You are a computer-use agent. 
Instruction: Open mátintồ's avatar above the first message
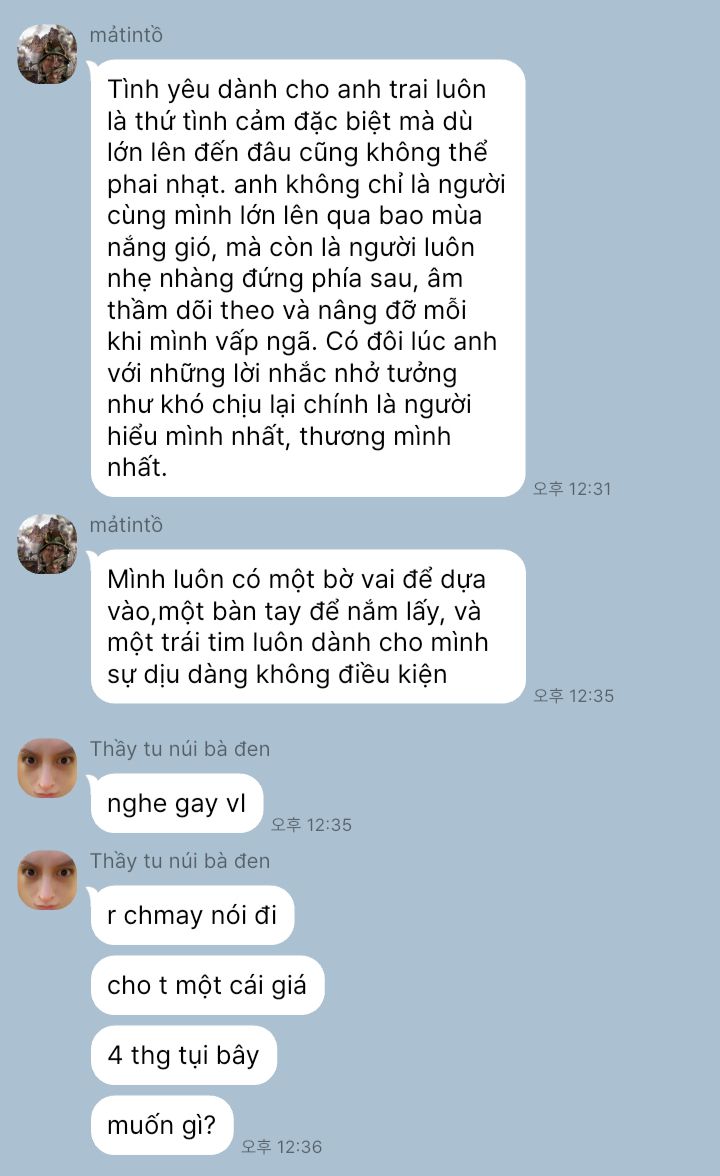[47, 54]
